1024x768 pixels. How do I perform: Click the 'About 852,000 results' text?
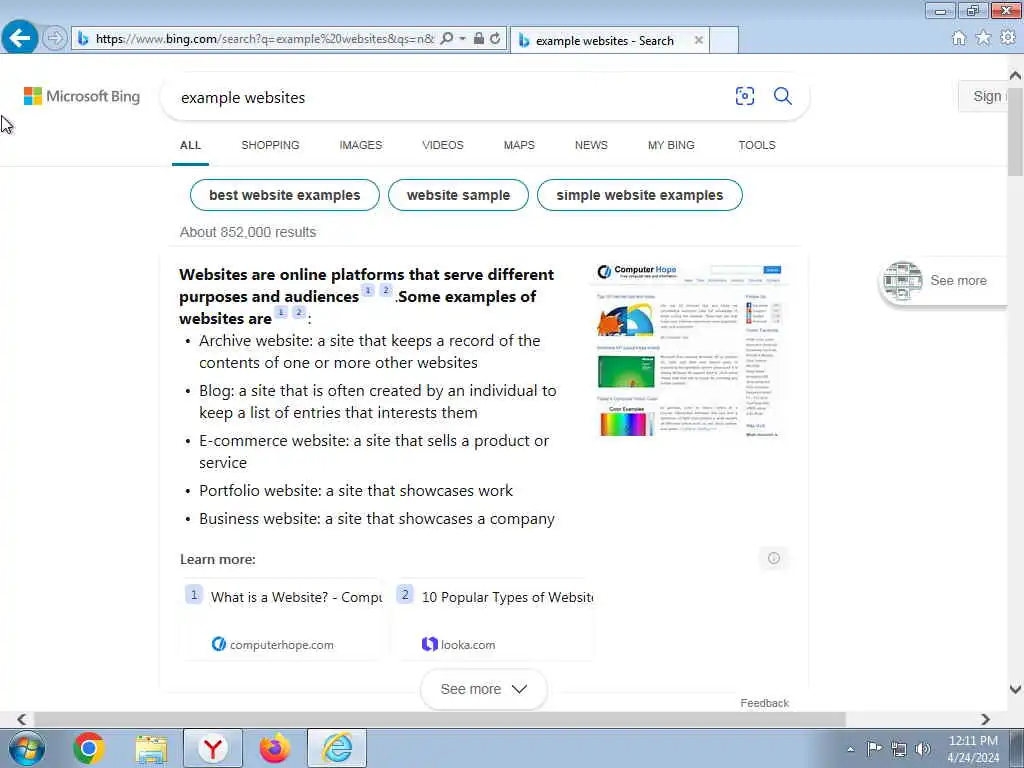(x=248, y=232)
